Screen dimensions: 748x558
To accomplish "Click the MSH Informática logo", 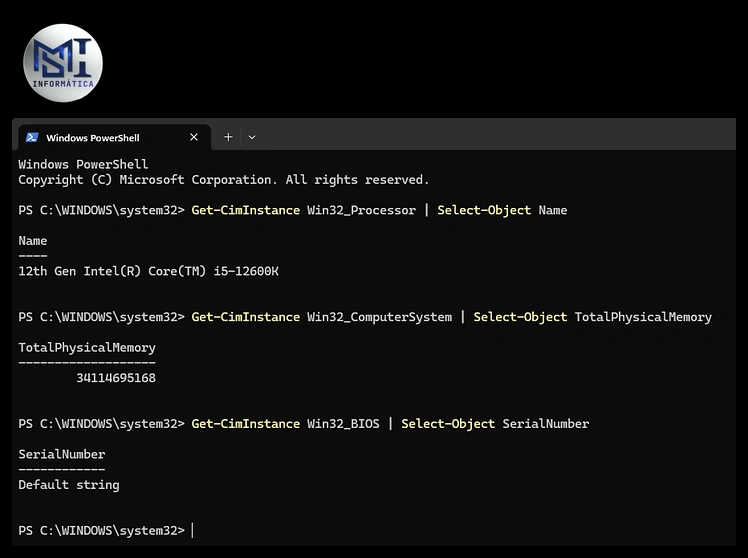I will click(63, 63).
